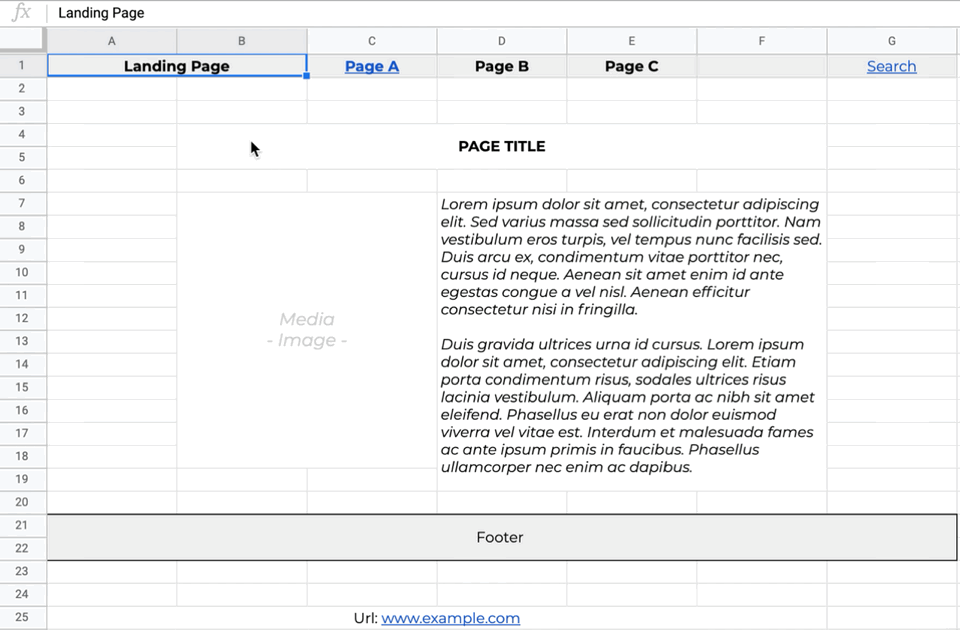The image size is (960, 630).
Task: Select column F header
Action: [x=762, y=41]
